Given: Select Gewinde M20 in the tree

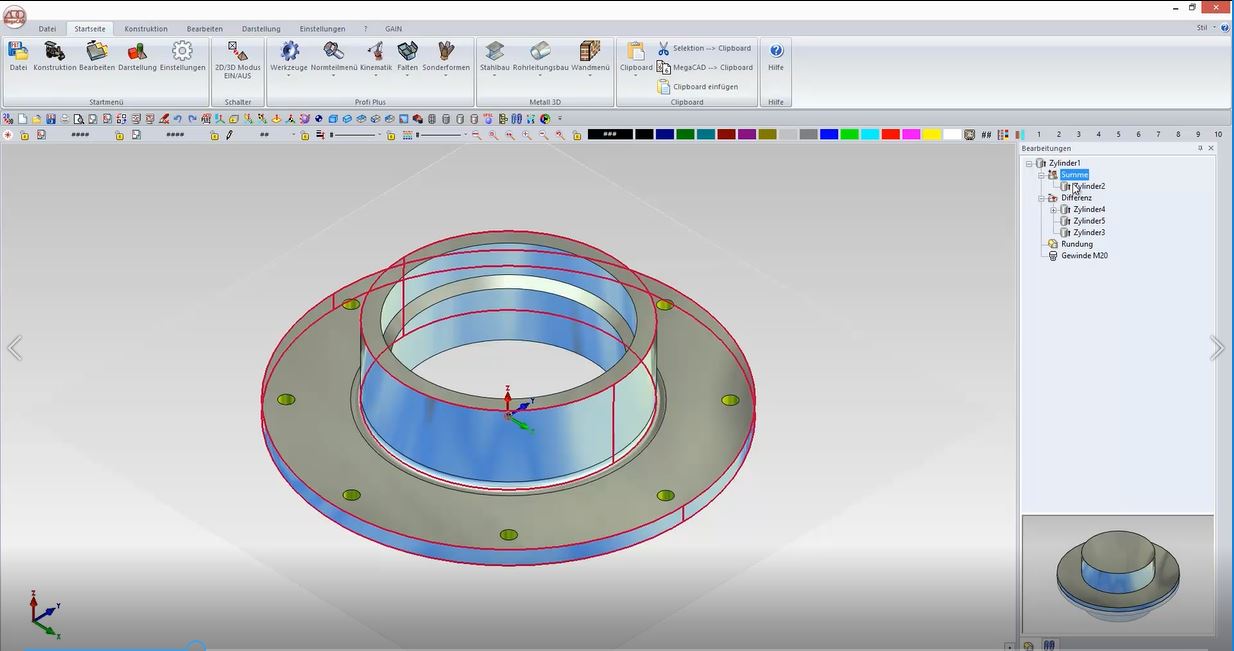Looking at the screenshot, I should tap(1084, 256).
